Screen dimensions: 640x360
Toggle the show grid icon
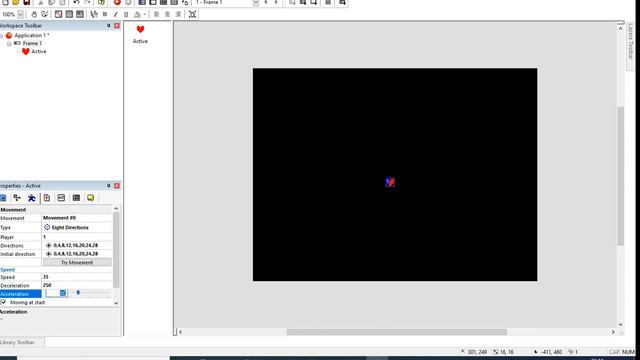tap(69, 14)
